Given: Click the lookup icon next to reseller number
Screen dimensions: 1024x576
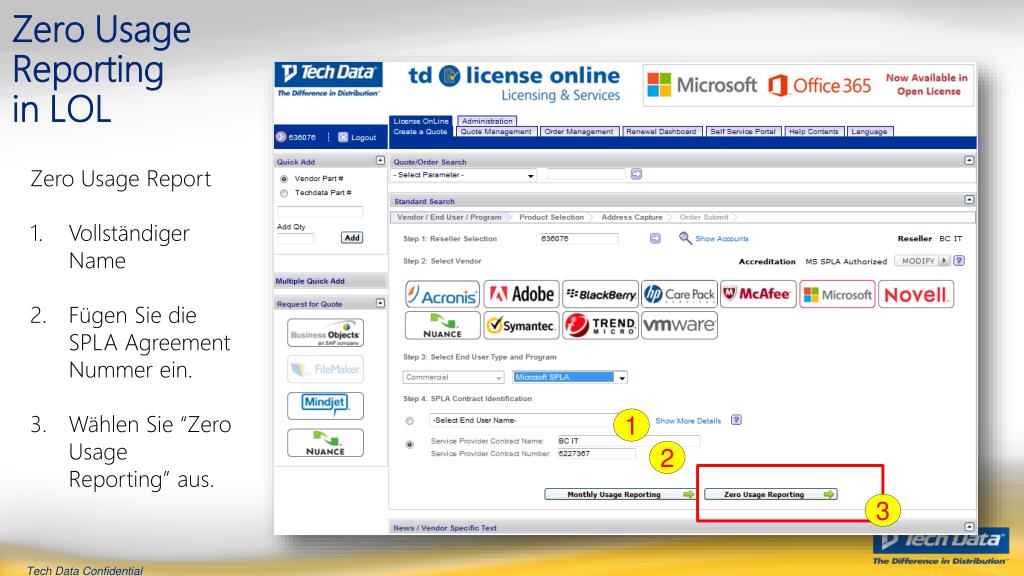Looking at the screenshot, I should coord(655,238).
